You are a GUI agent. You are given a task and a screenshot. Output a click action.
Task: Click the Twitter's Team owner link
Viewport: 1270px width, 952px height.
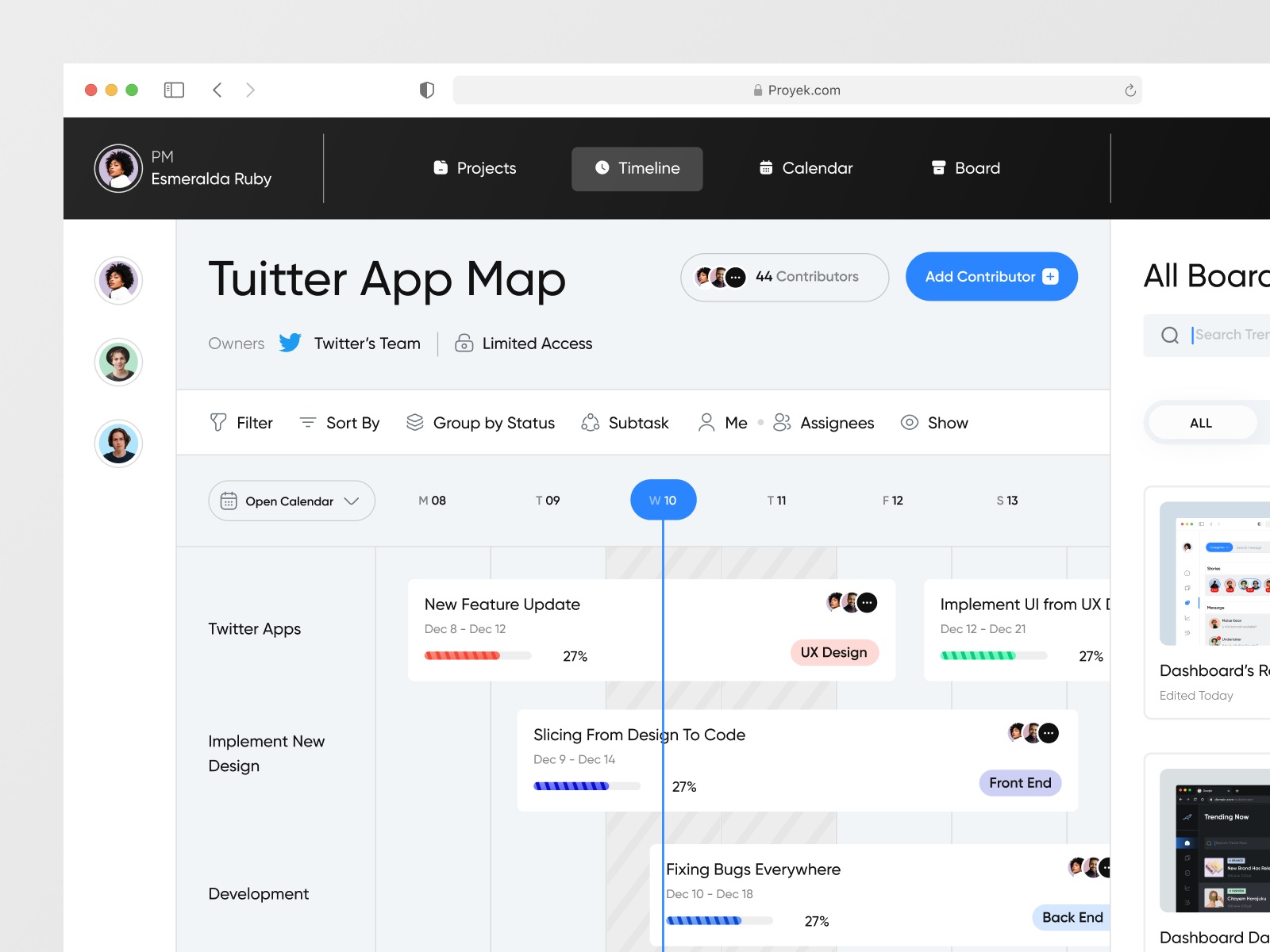(x=367, y=343)
